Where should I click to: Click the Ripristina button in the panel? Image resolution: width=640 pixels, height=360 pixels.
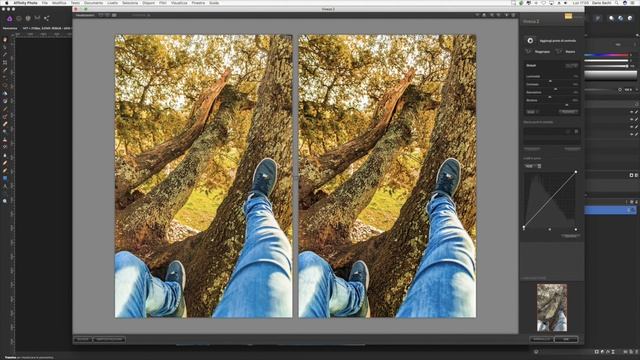pos(542,52)
